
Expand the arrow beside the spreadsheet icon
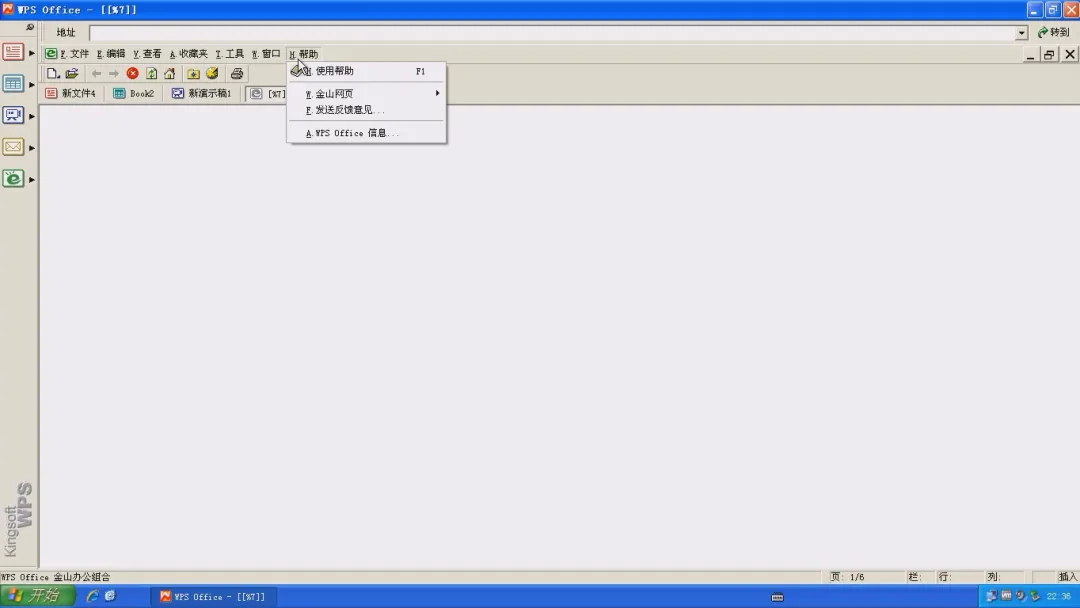(32, 85)
